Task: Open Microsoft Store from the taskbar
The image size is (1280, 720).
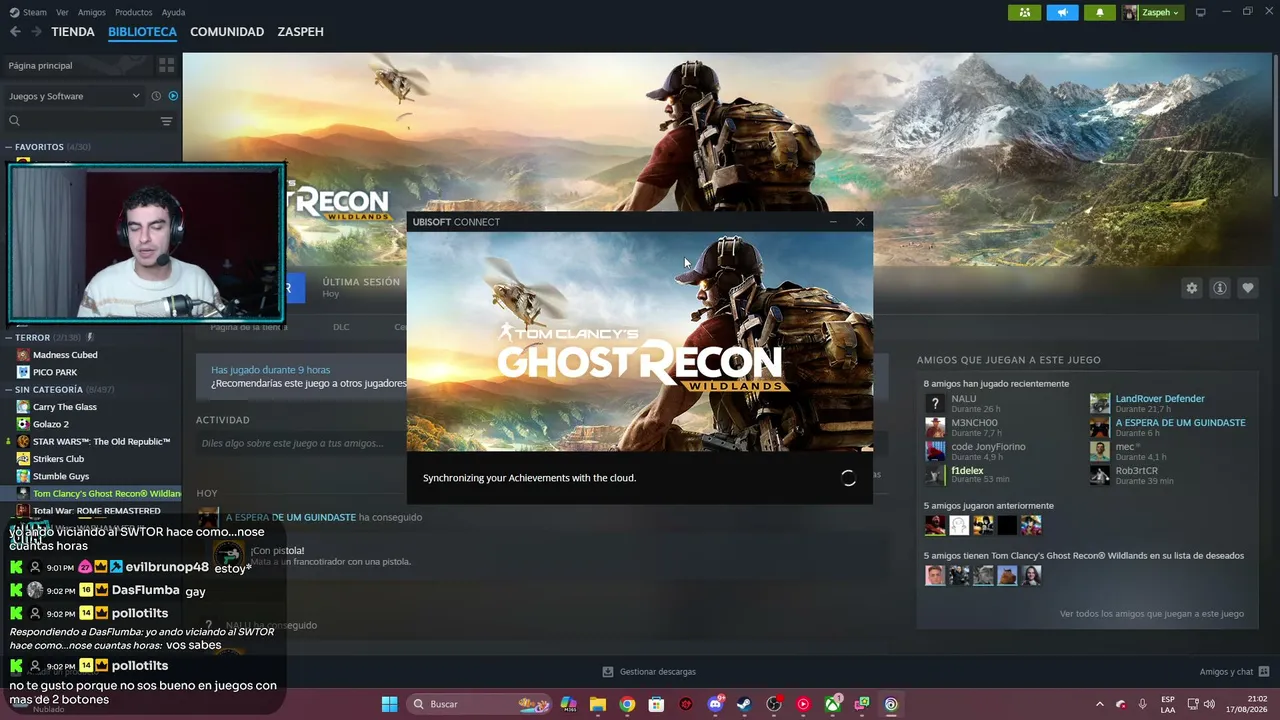Action: pyautogui.click(x=656, y=704)
